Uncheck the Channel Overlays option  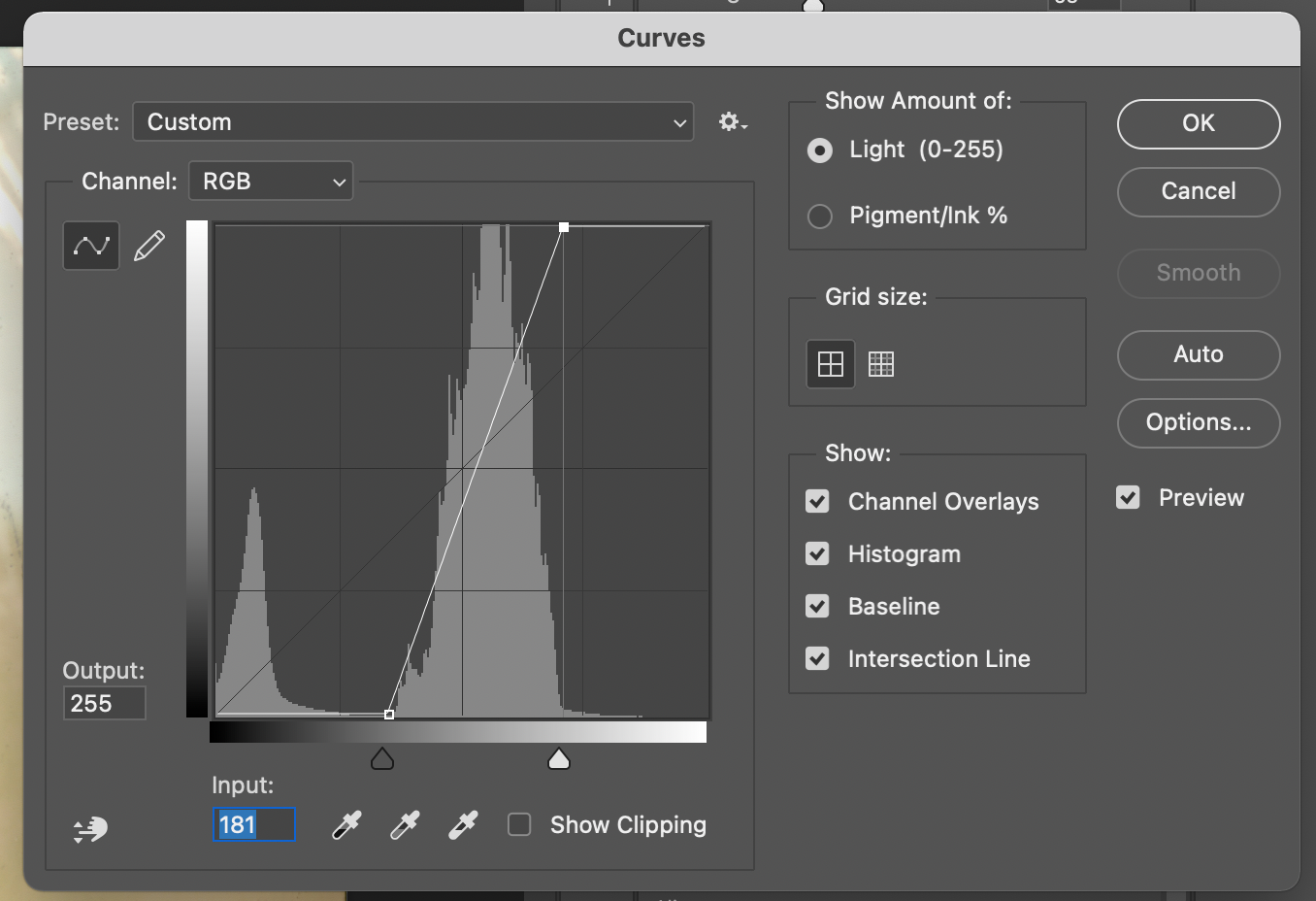pos(817,501)
